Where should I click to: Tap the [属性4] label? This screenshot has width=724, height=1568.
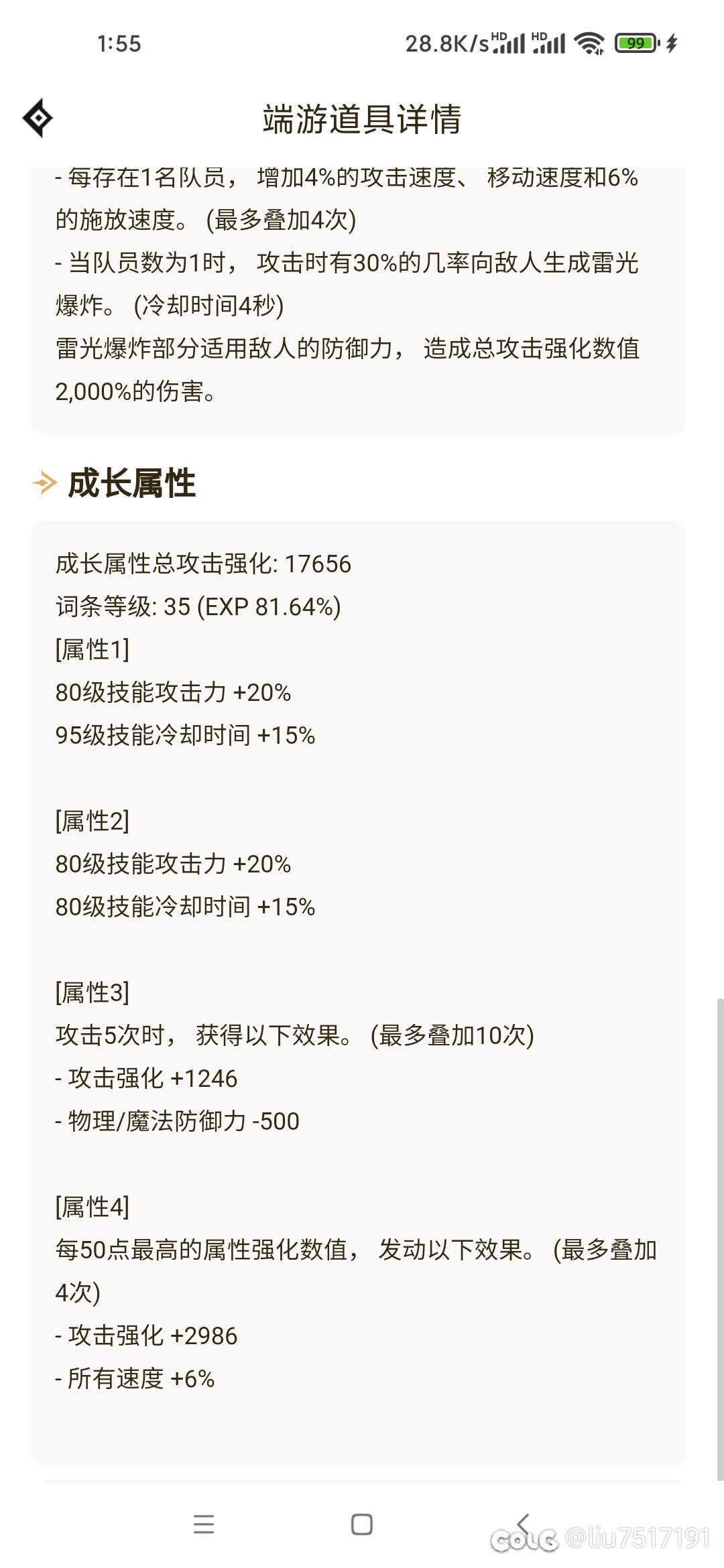pyautogui.click(x=93, y=1207)
